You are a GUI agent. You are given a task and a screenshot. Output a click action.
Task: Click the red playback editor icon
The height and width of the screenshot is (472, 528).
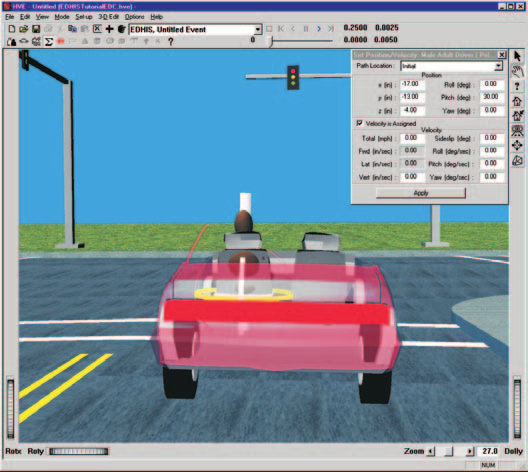tap(61, 41)
